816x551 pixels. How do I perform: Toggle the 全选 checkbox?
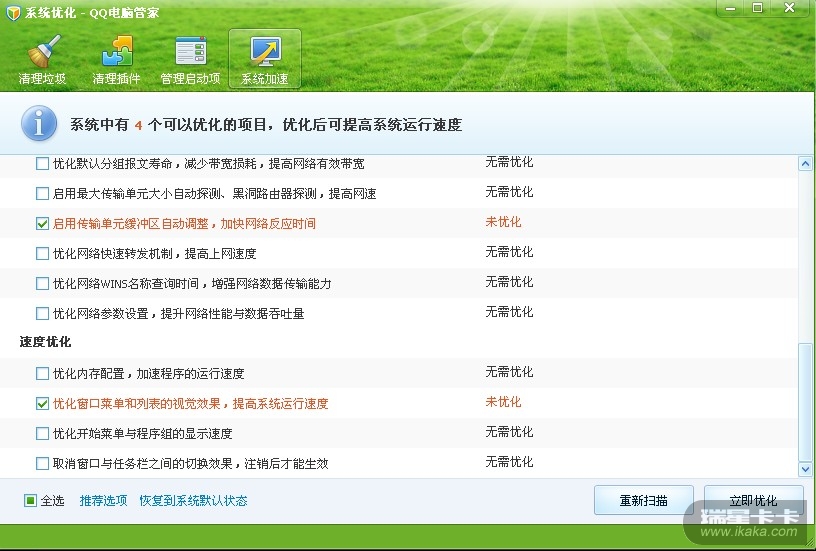click(x=30, y=501)
